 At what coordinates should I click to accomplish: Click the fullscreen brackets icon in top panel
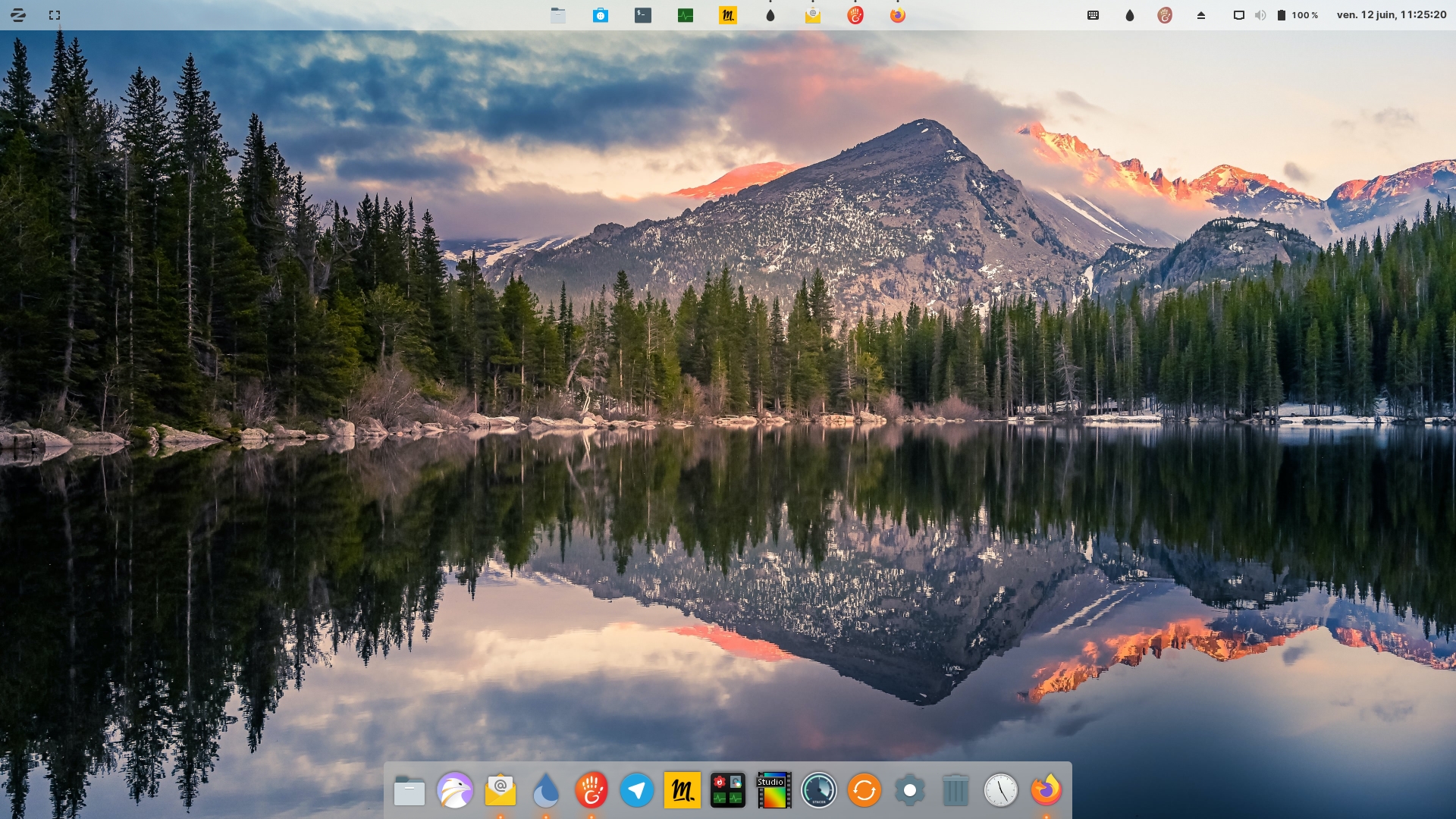55,15
